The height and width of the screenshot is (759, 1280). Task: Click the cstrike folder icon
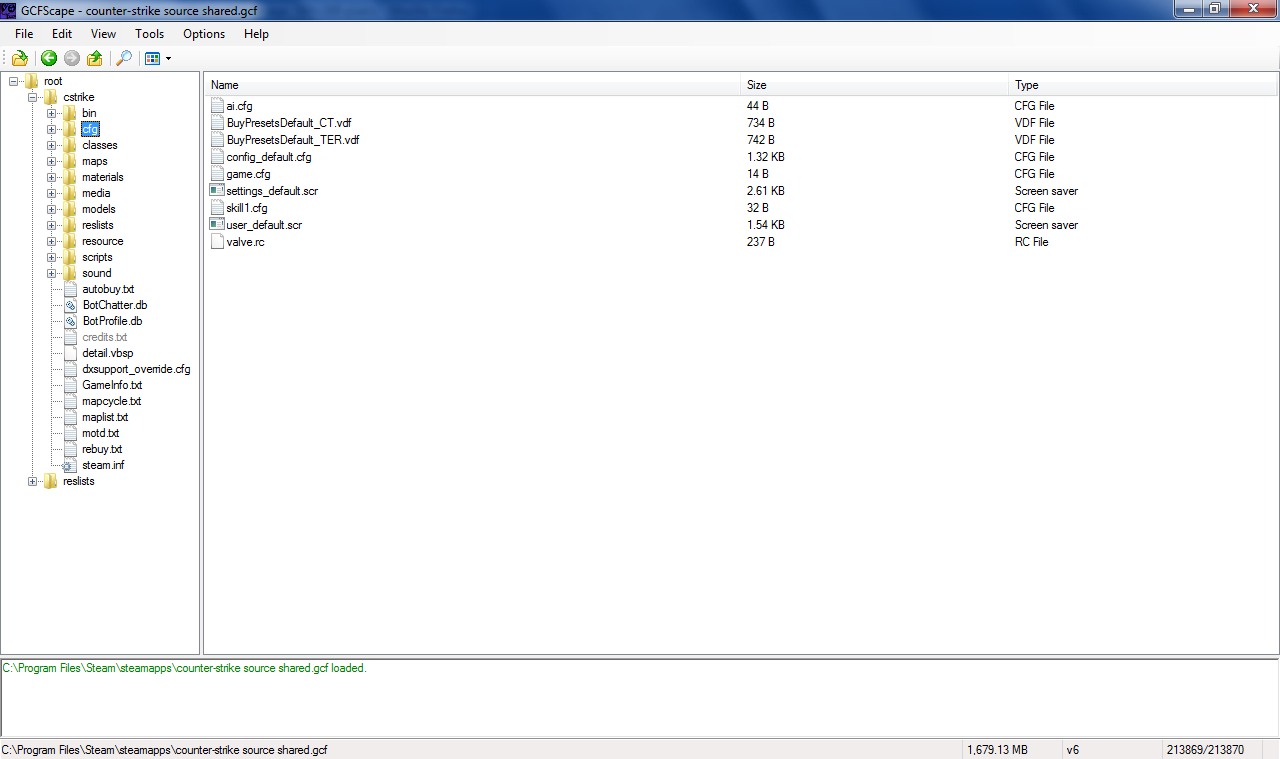pos(50,97)
